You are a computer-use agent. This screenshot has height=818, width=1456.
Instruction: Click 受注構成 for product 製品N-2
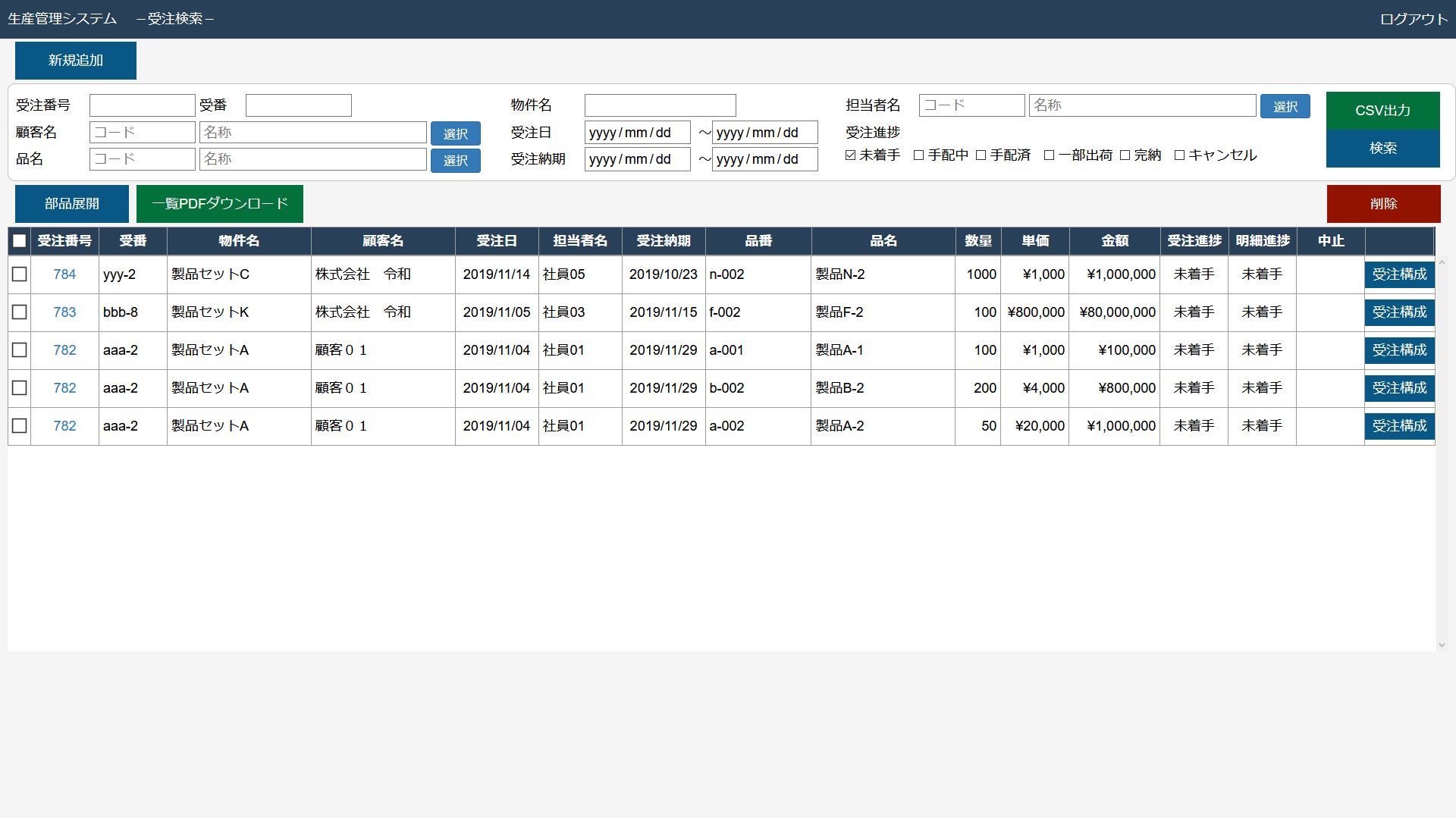1399,274
